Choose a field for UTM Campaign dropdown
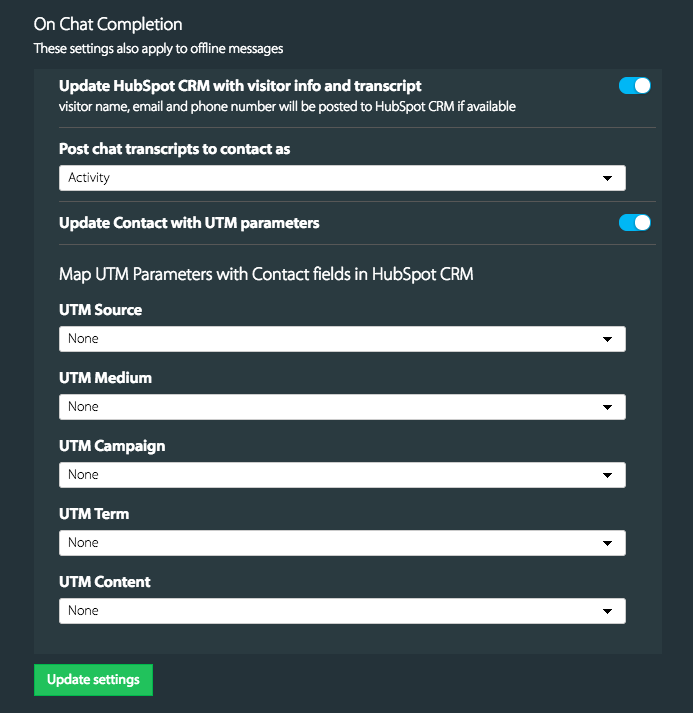This screenshot has height=713, width=693. (342, 475)
